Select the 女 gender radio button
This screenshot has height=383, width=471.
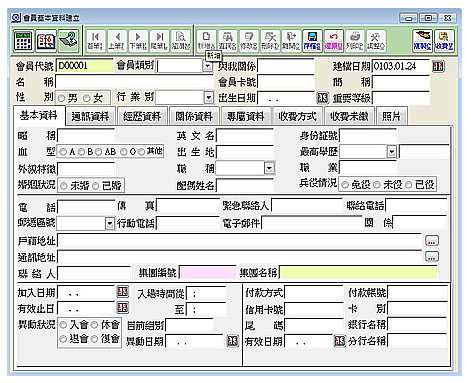87,98
